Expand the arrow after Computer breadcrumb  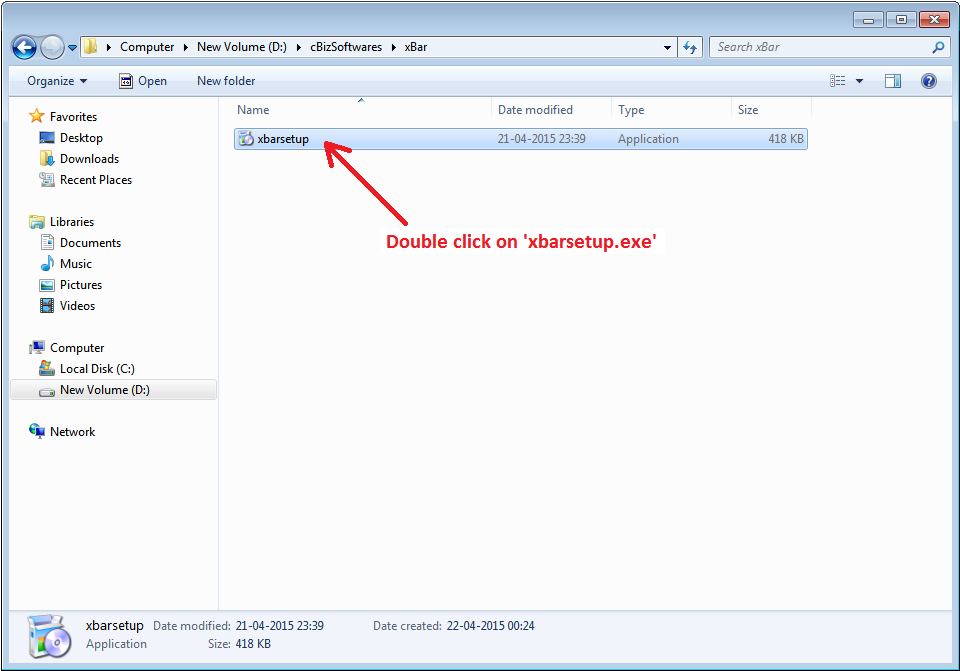tap(186, 47)
